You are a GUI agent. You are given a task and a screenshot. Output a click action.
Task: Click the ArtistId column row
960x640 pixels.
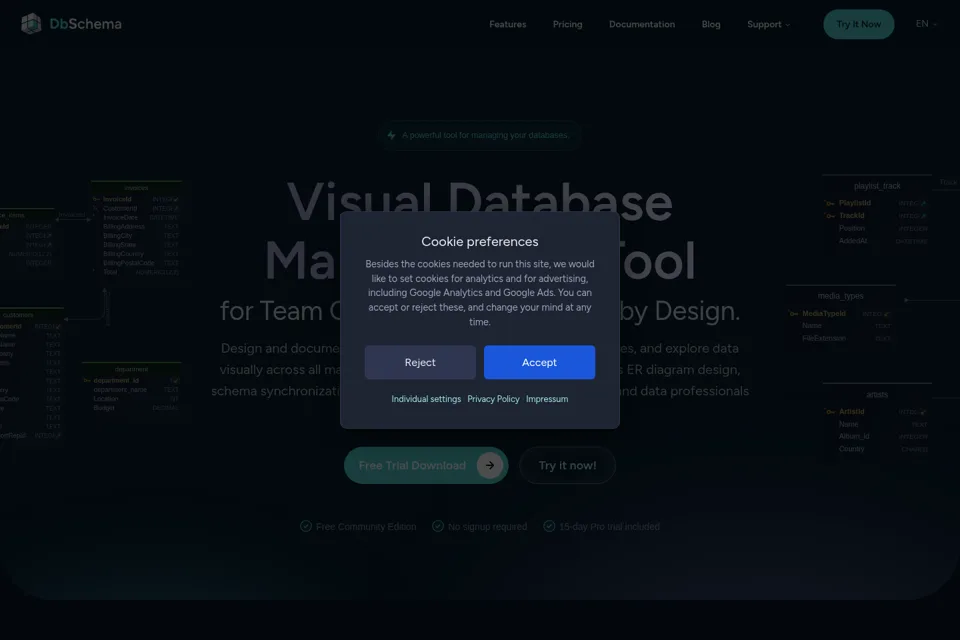pyautogui.click(x=877, y=412)
